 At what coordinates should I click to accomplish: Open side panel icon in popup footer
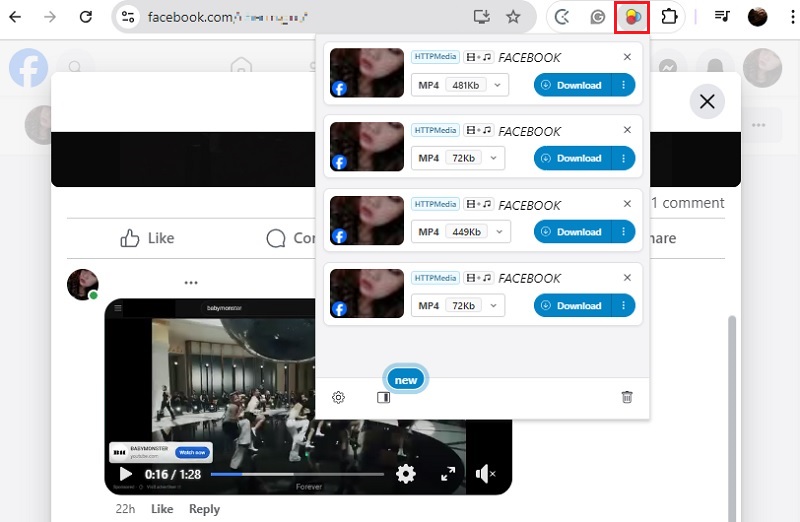(383, 397)
